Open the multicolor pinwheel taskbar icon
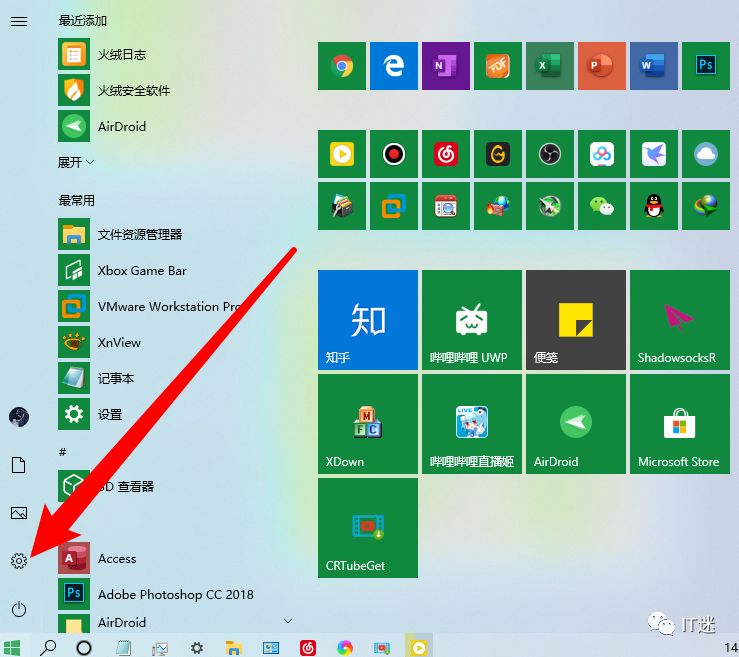The width and height of the screenshot is (739, 657). 345,648
